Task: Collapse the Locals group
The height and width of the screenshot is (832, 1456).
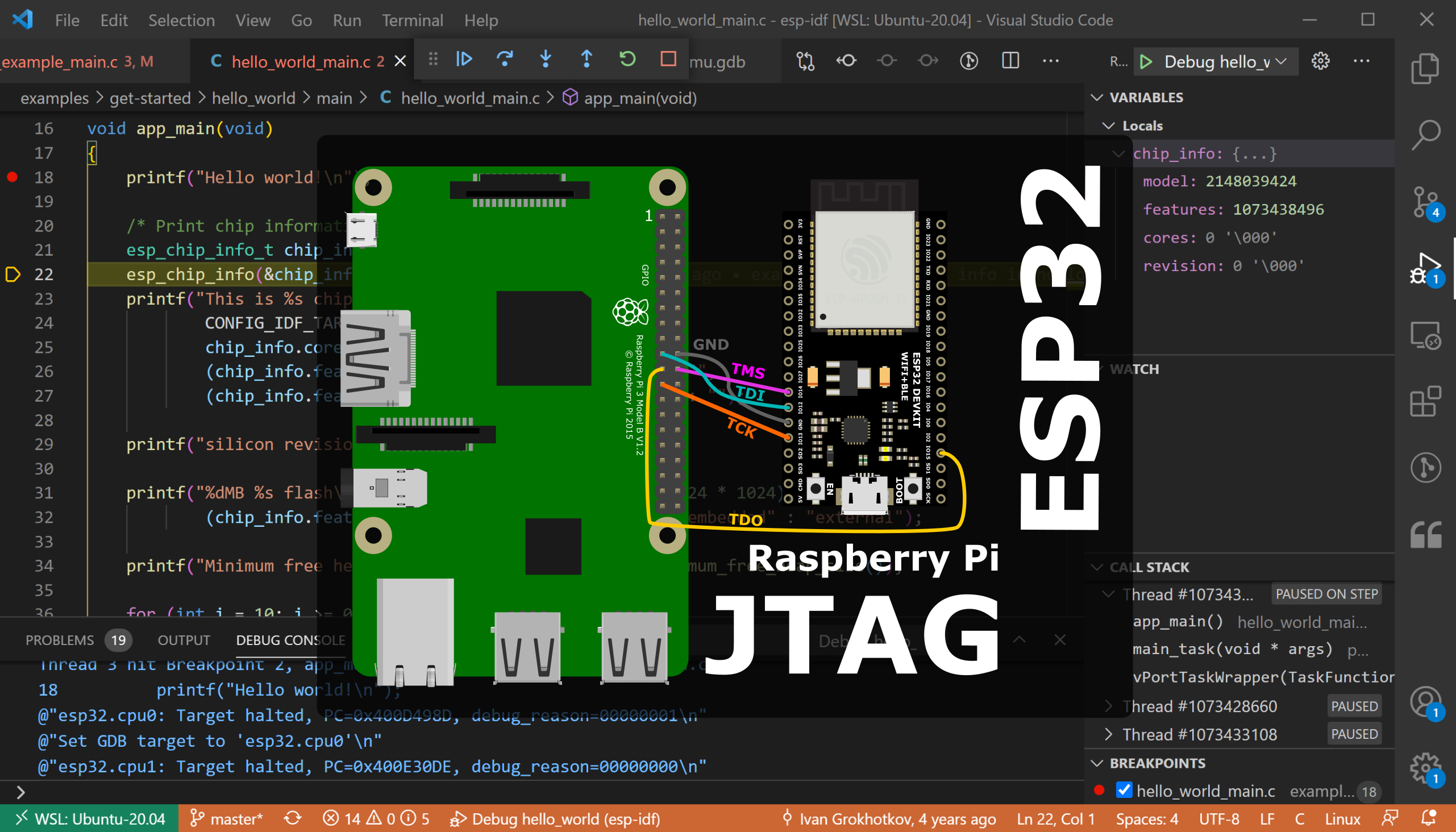Action: click(x=1108, y=126)
